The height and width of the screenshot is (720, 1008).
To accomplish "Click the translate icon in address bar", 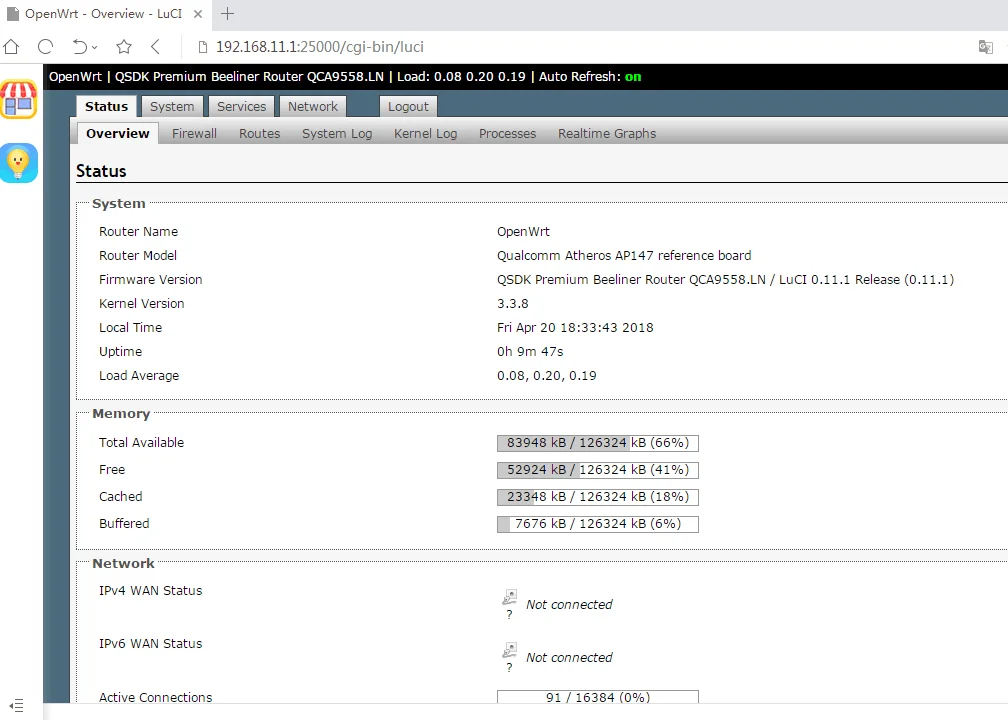I will (x=986, y=46).
